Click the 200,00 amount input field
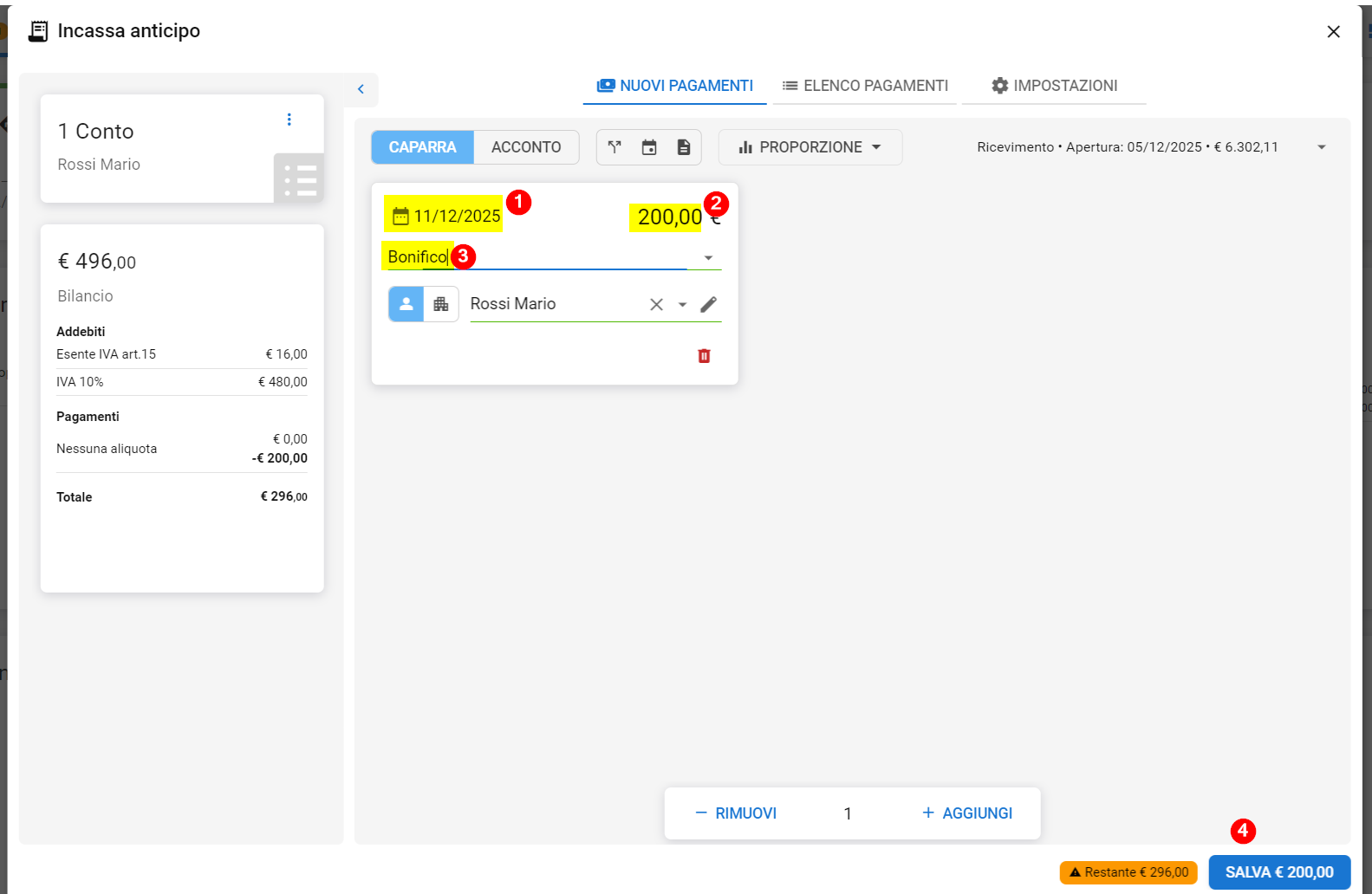1372x894 pixels. (x=669, y=217)
